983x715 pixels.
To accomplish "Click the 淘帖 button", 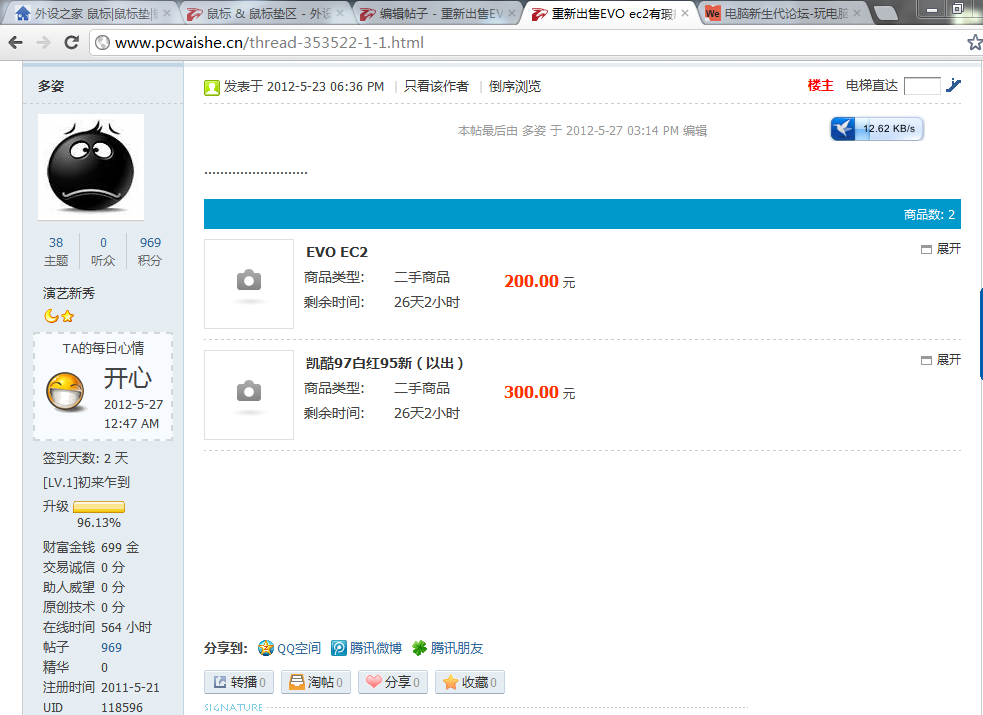I will pos(315,682).
